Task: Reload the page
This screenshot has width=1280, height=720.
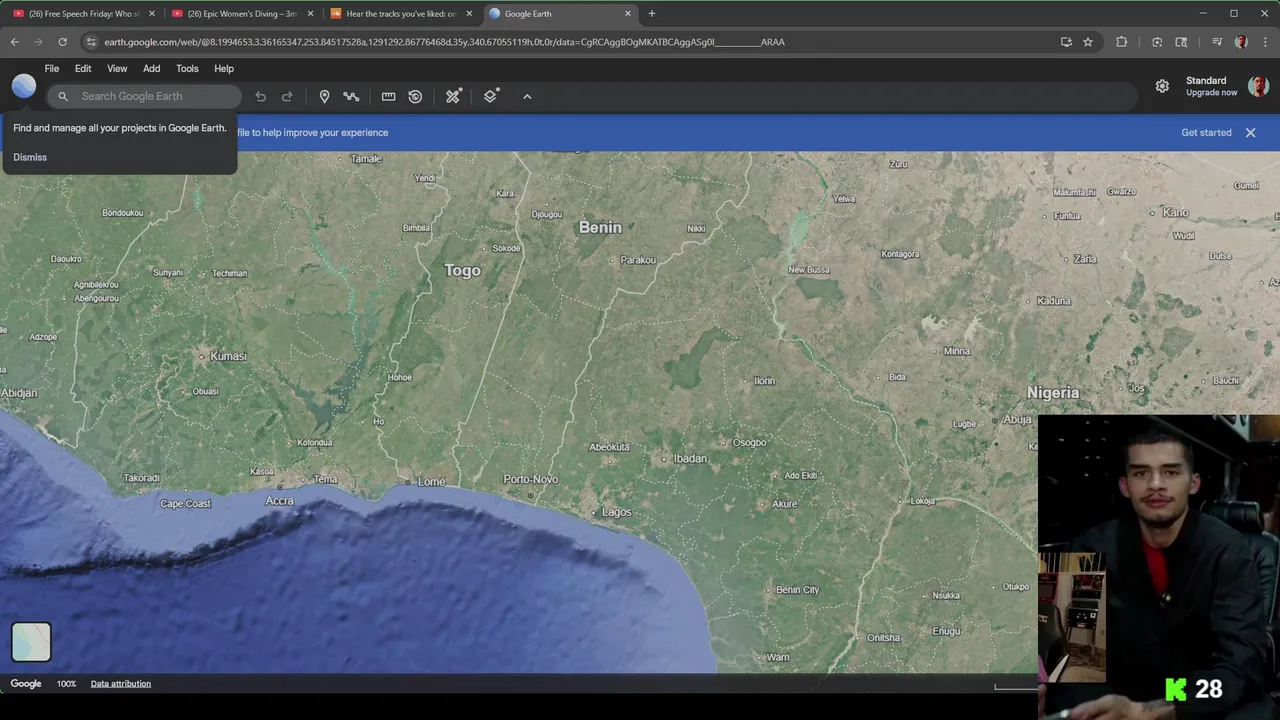Action: point(62,42)
